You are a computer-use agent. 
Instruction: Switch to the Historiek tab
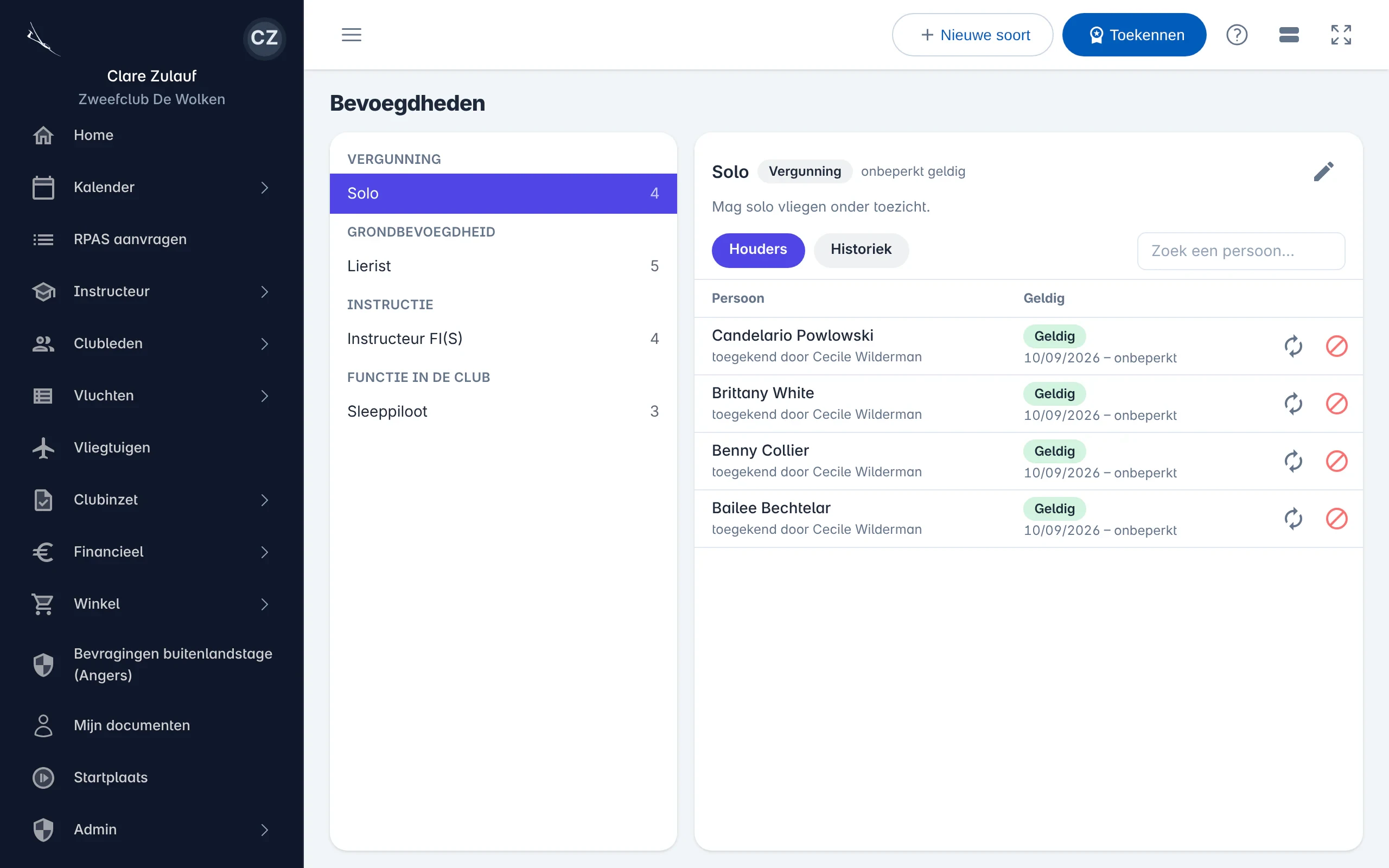pos(861,250)
